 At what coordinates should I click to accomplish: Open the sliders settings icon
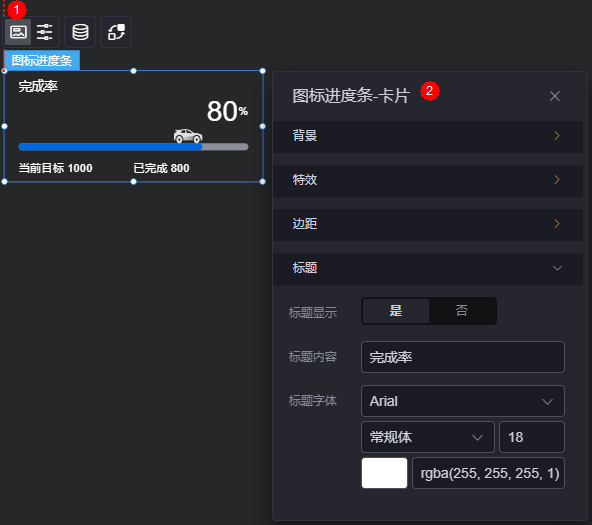click(x=45, y=32)
